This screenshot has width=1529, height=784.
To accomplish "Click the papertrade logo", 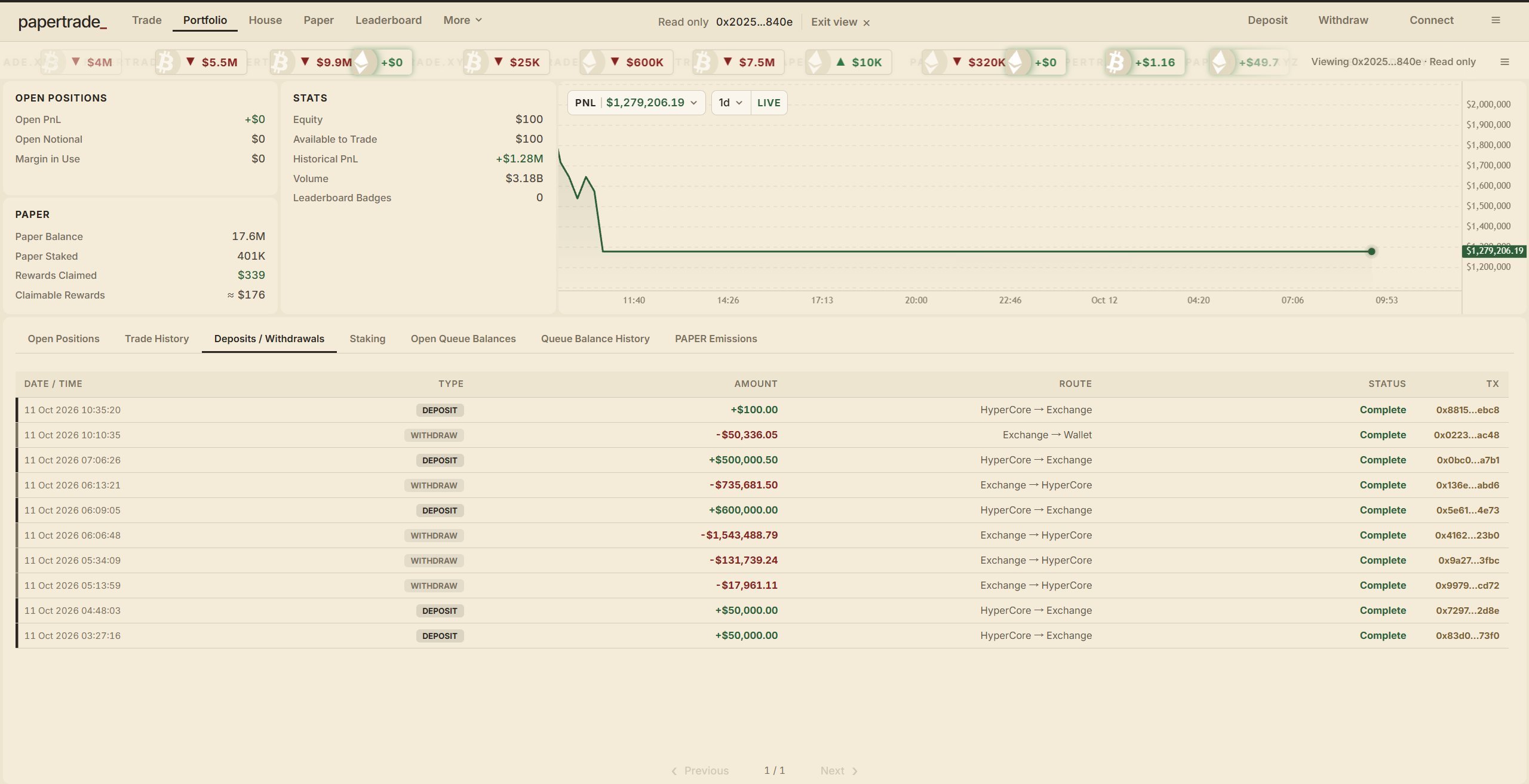I will click(63, 22).
